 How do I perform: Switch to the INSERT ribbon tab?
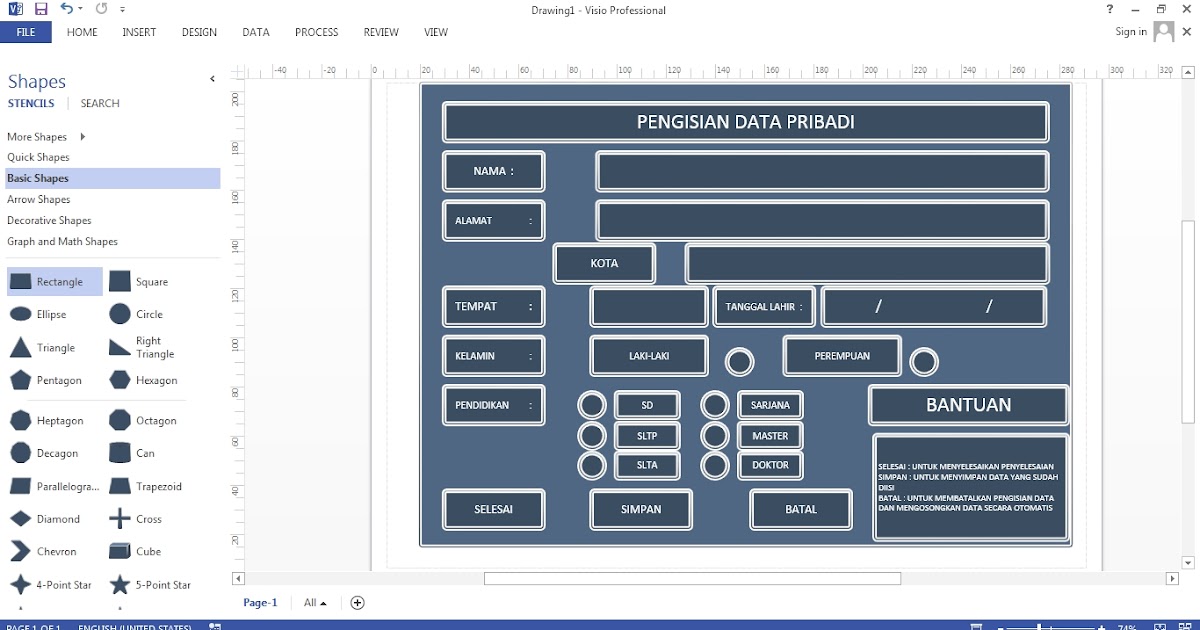click(x=139, y=32)
